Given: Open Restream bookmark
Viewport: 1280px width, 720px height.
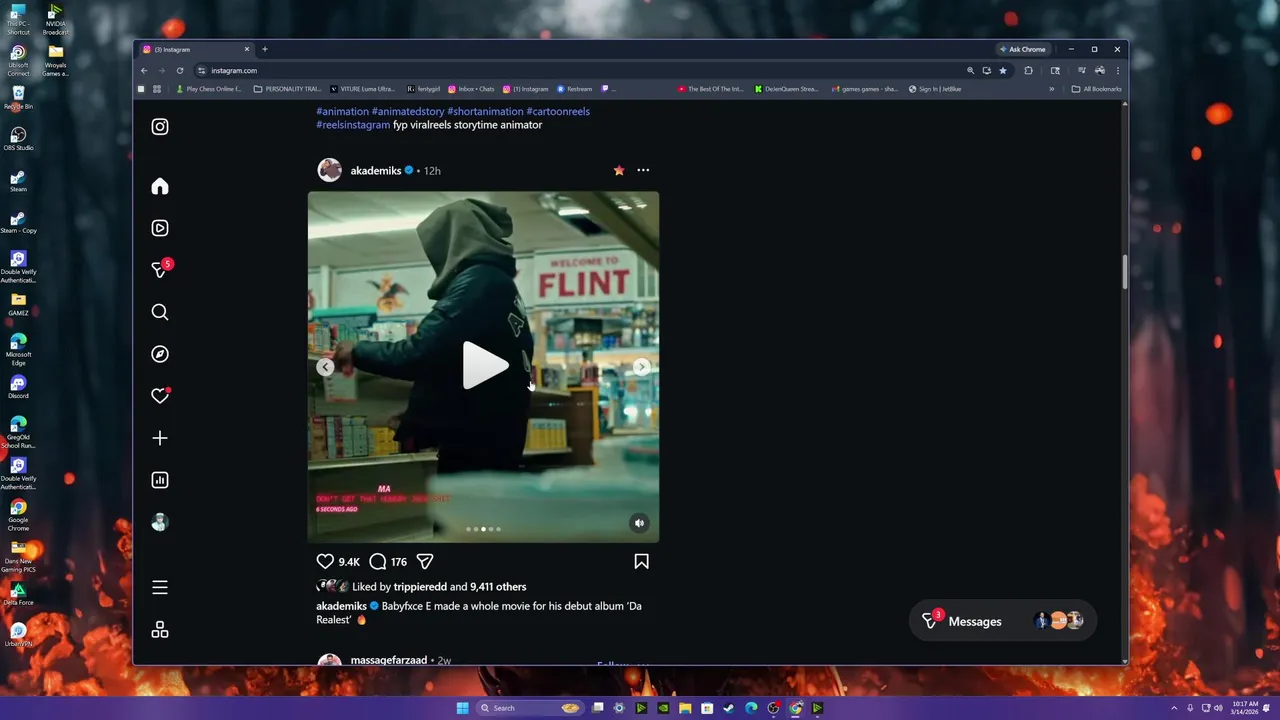Looking at the screenshot, I should (575, 89).
